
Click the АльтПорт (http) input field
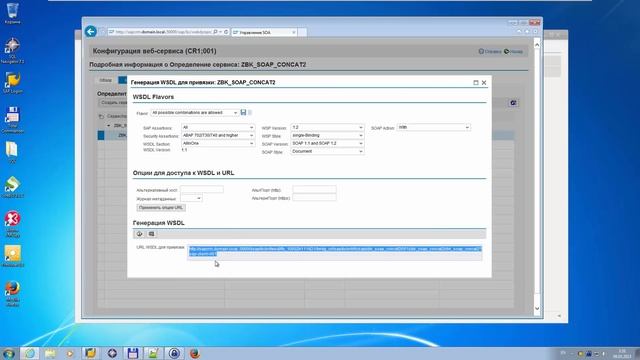[x=314, y=190]
